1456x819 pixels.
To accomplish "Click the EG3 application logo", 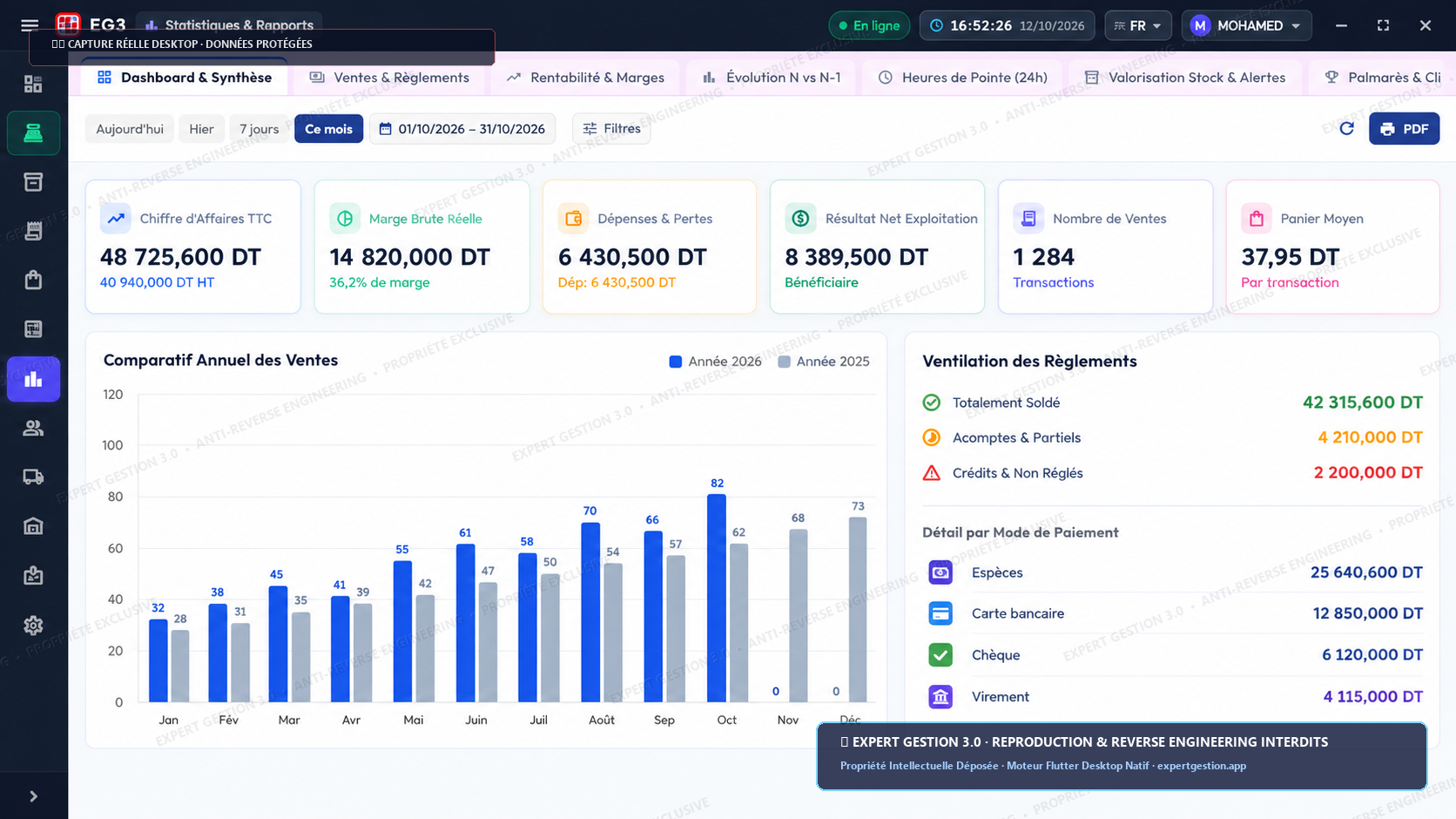I will coord(68,24).
